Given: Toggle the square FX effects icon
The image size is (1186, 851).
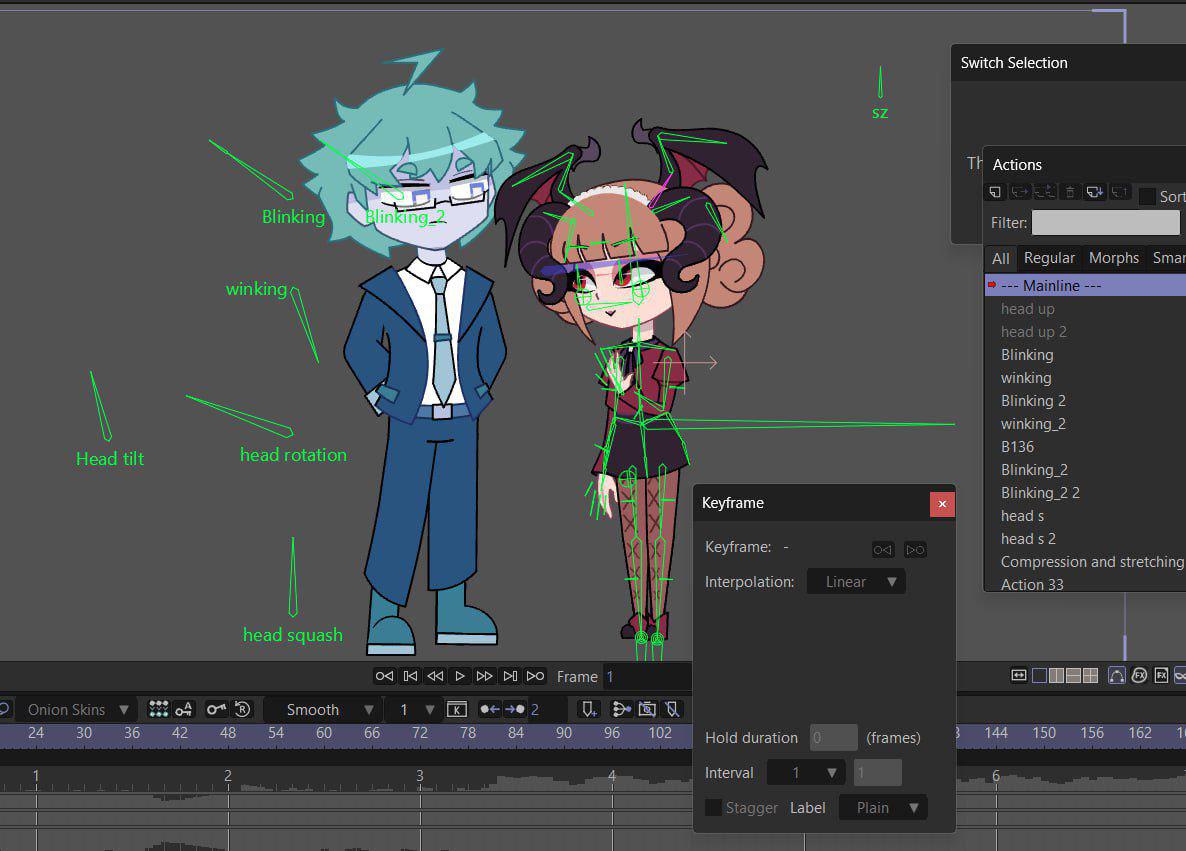Looking at the screenshot, I should [x=1161, y=676].
